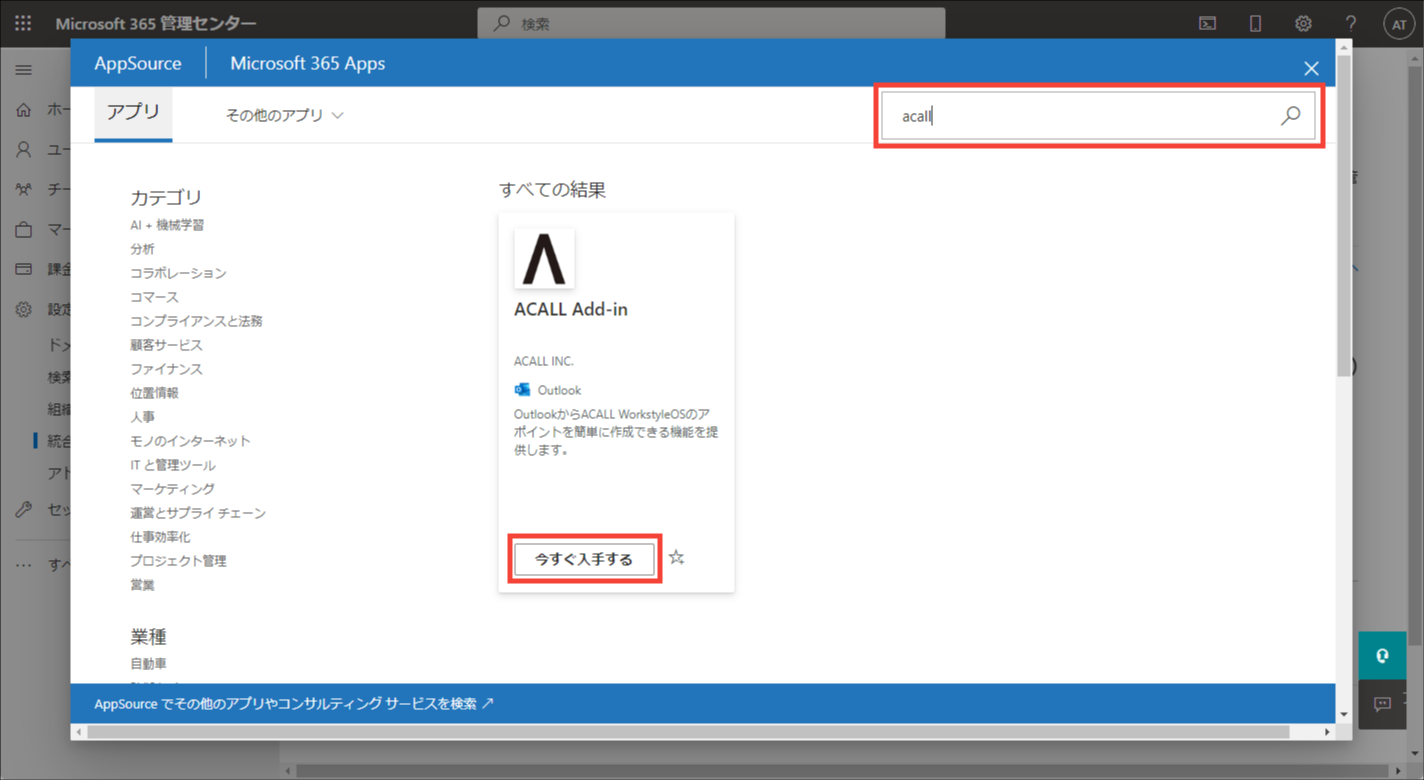1424x780 pixels.
Task: Filter by 自動車 industry
Action: (148, 664)
